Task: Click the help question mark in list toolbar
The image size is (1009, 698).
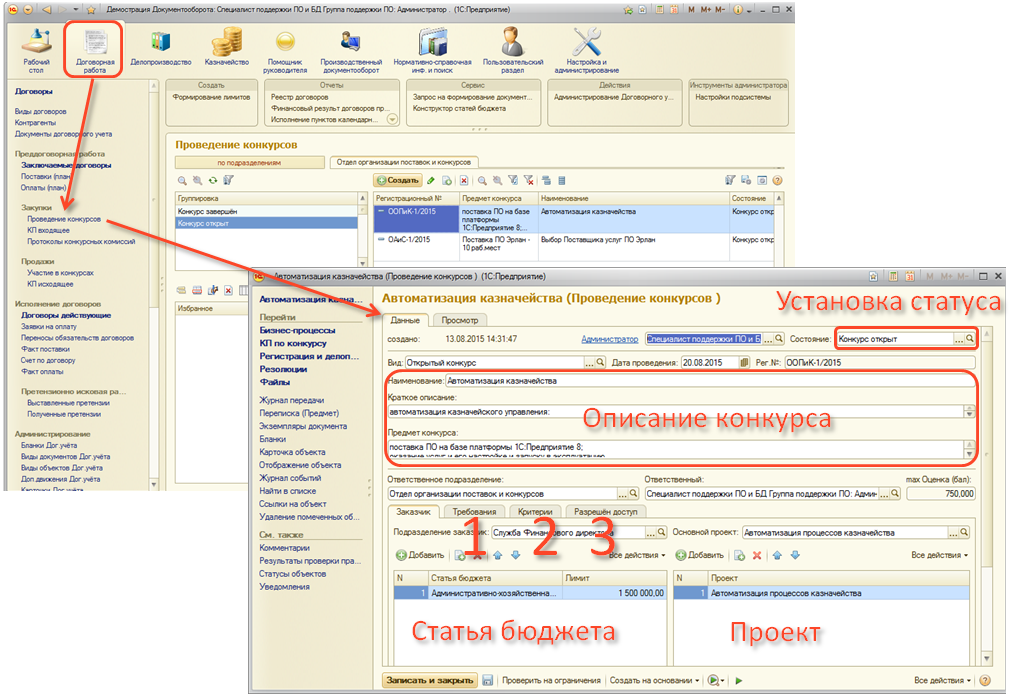Action: pos(777,181)
